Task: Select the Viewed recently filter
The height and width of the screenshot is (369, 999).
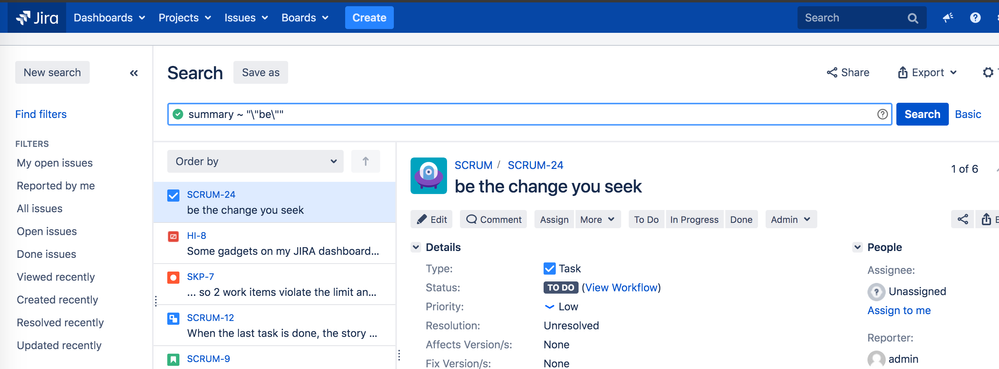Action: tap(56, 277)
